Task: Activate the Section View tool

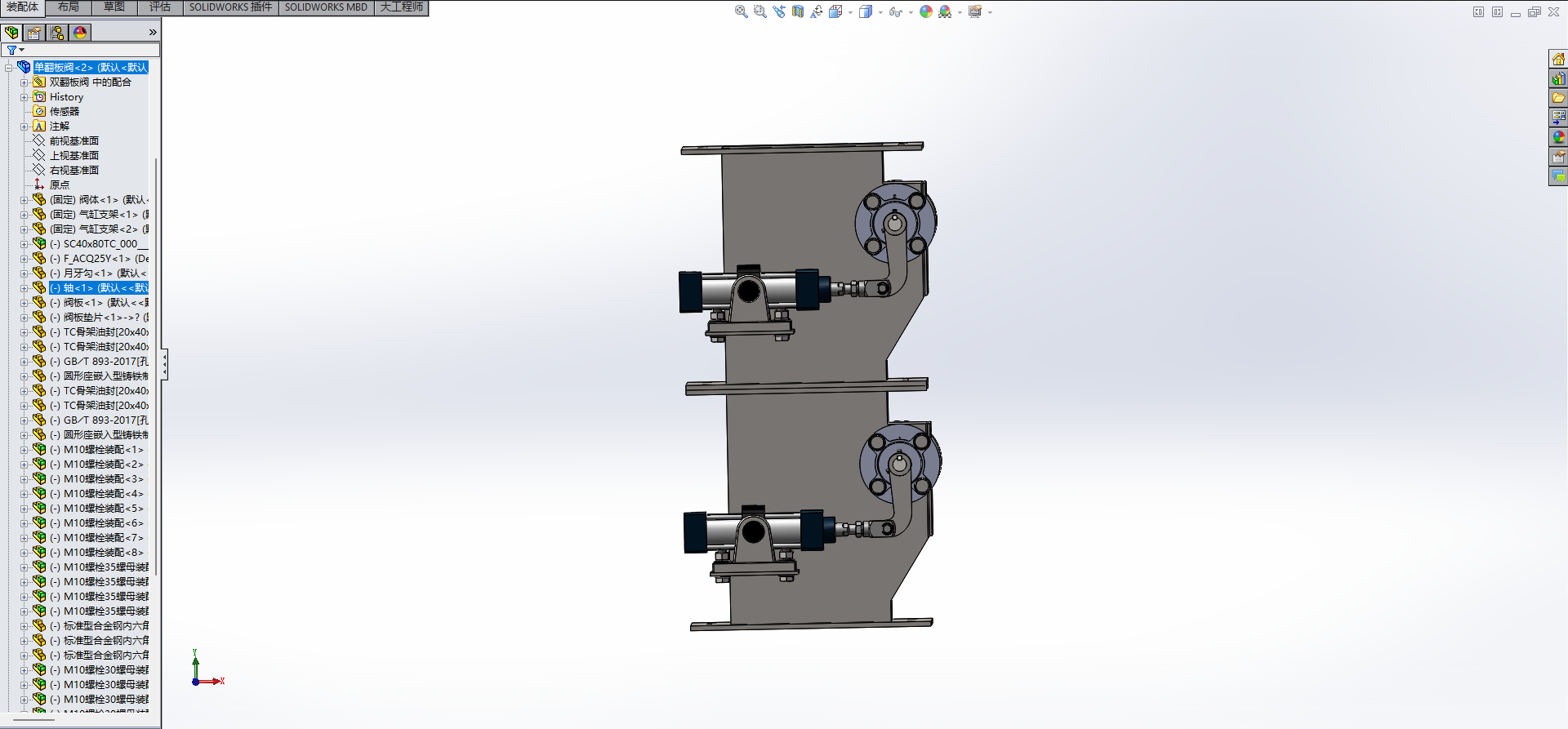Action: coord(797,11)
